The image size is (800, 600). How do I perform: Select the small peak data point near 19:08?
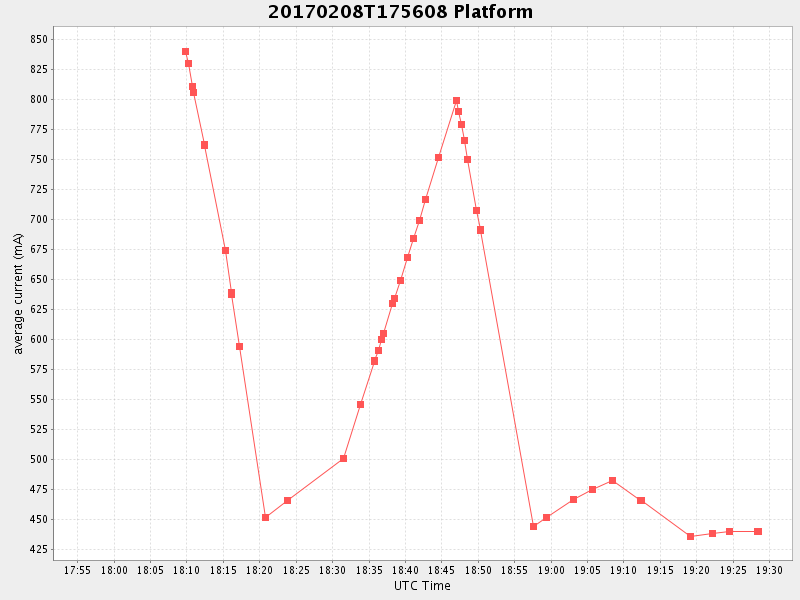tap(612, 481)
